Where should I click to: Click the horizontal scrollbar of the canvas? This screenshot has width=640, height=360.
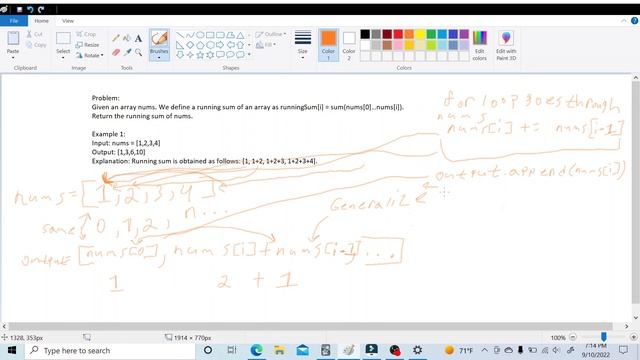coord(311,326)
